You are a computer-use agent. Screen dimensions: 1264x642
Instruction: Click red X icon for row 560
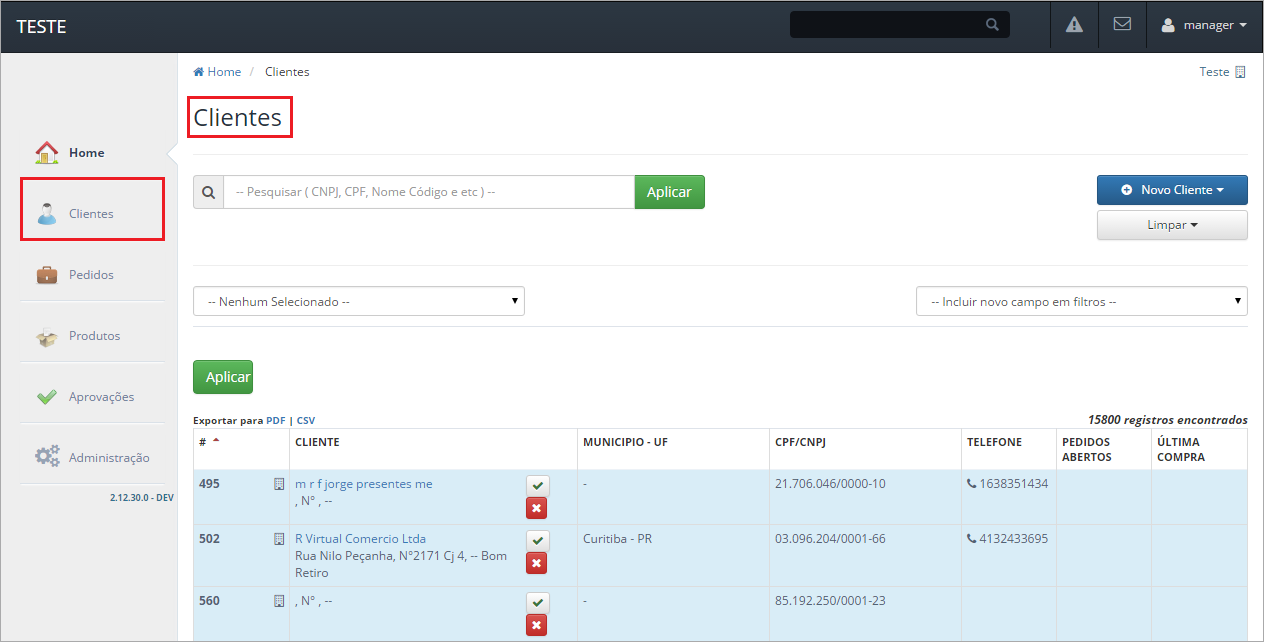pyautogui.click(x=538, y=626)
